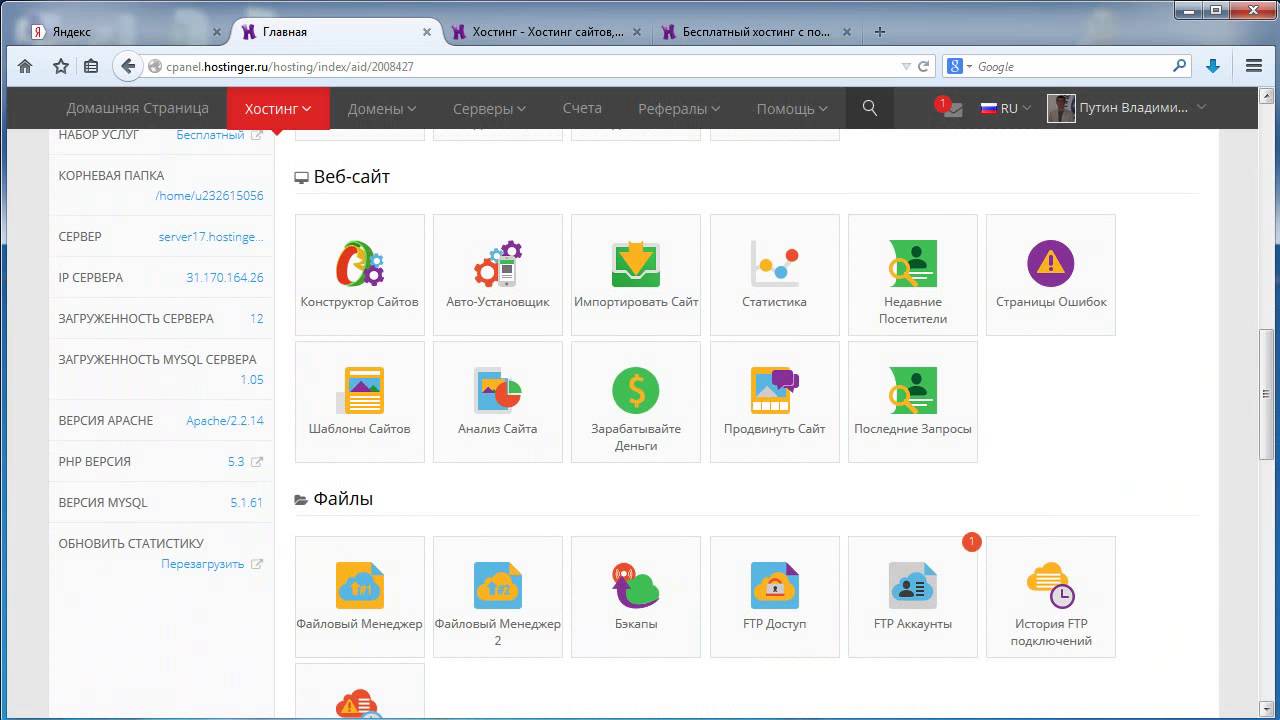Image resolution: width=1280 pixels, height=720 pixels.
Task: Open the Бэкапы tile
Action: coord(636,597)
